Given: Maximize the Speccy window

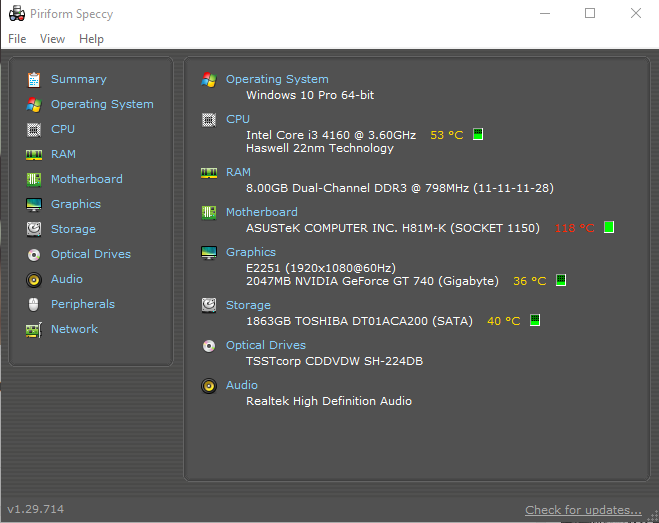Looking at the screenshot, I should 590,13.
